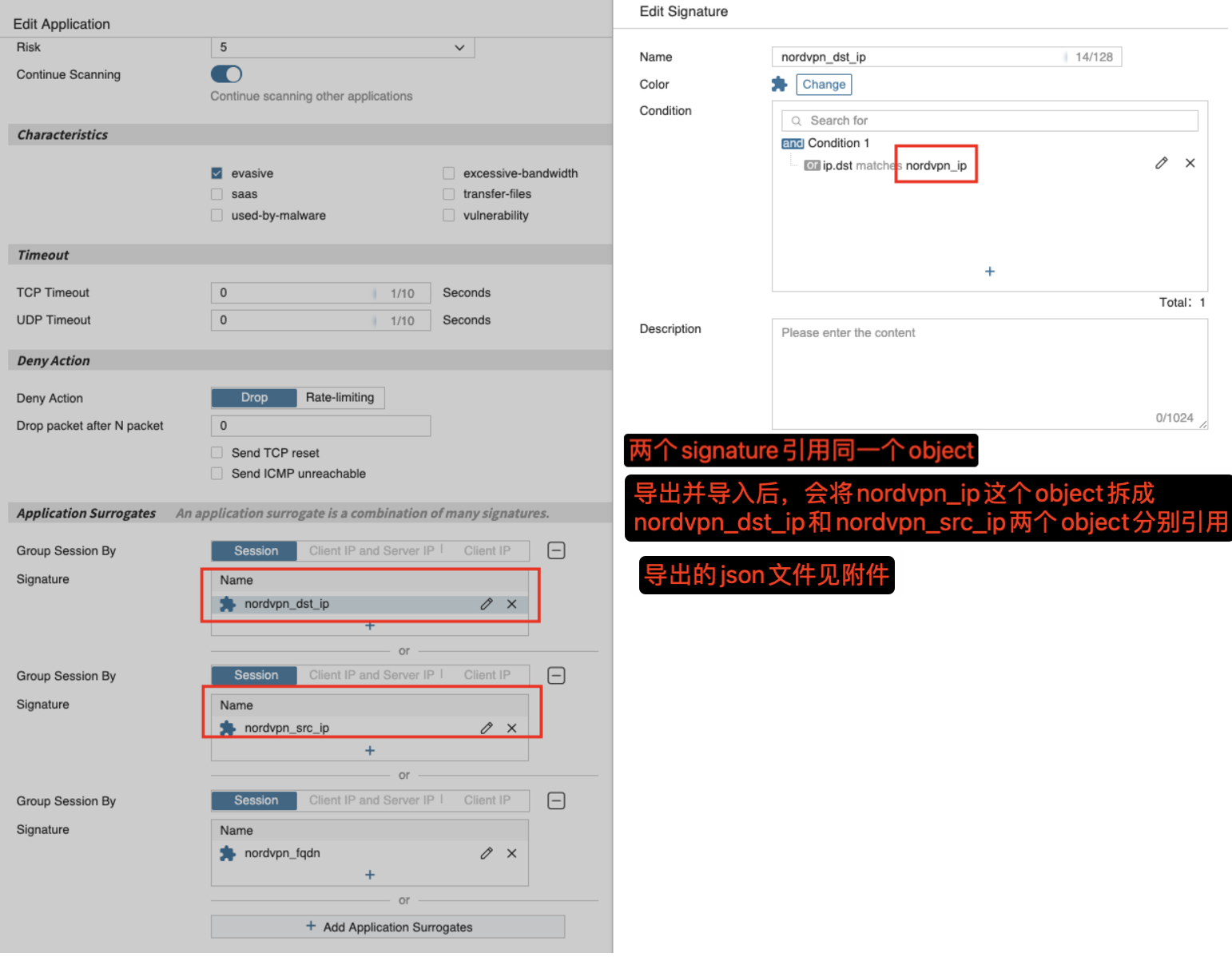This screenshot has width=1232, height=957.
Task: Click Add Application Surrogates button
Action: (x=388, y=927)
